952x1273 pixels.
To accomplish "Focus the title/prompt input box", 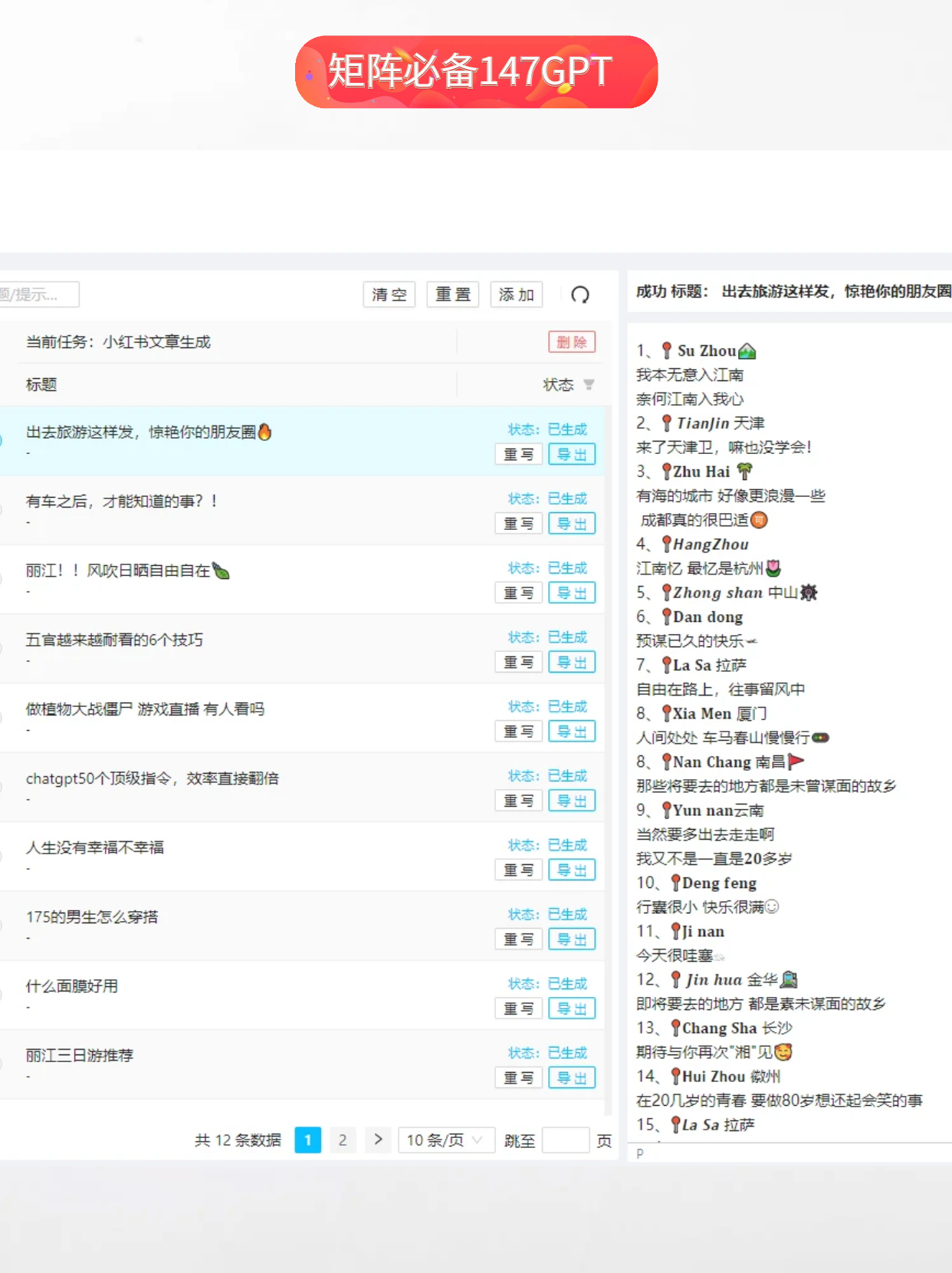I will 38,294.
